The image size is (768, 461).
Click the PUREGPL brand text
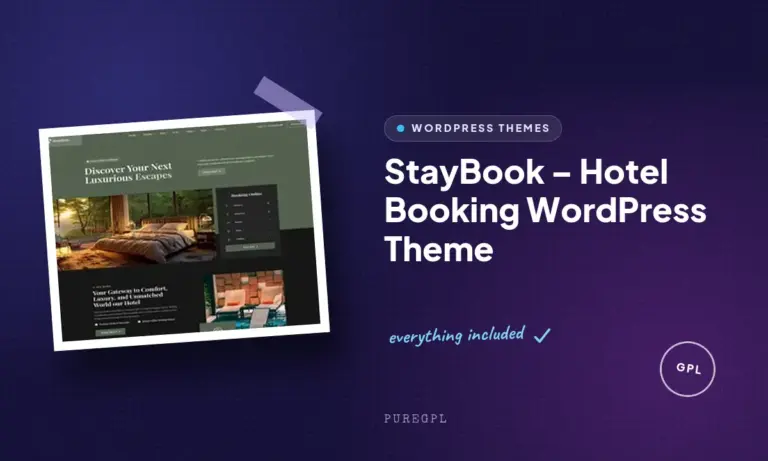tap(415, 418)
